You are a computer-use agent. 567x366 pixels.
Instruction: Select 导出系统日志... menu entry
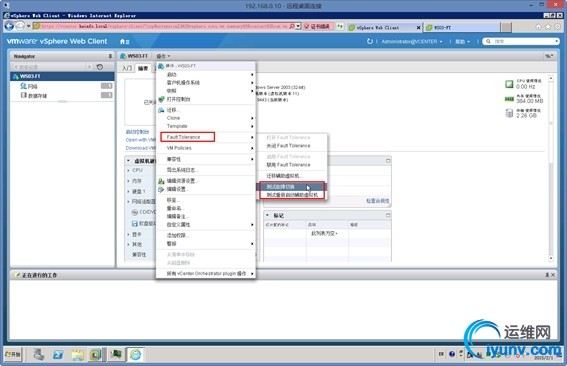pos(206,170)
